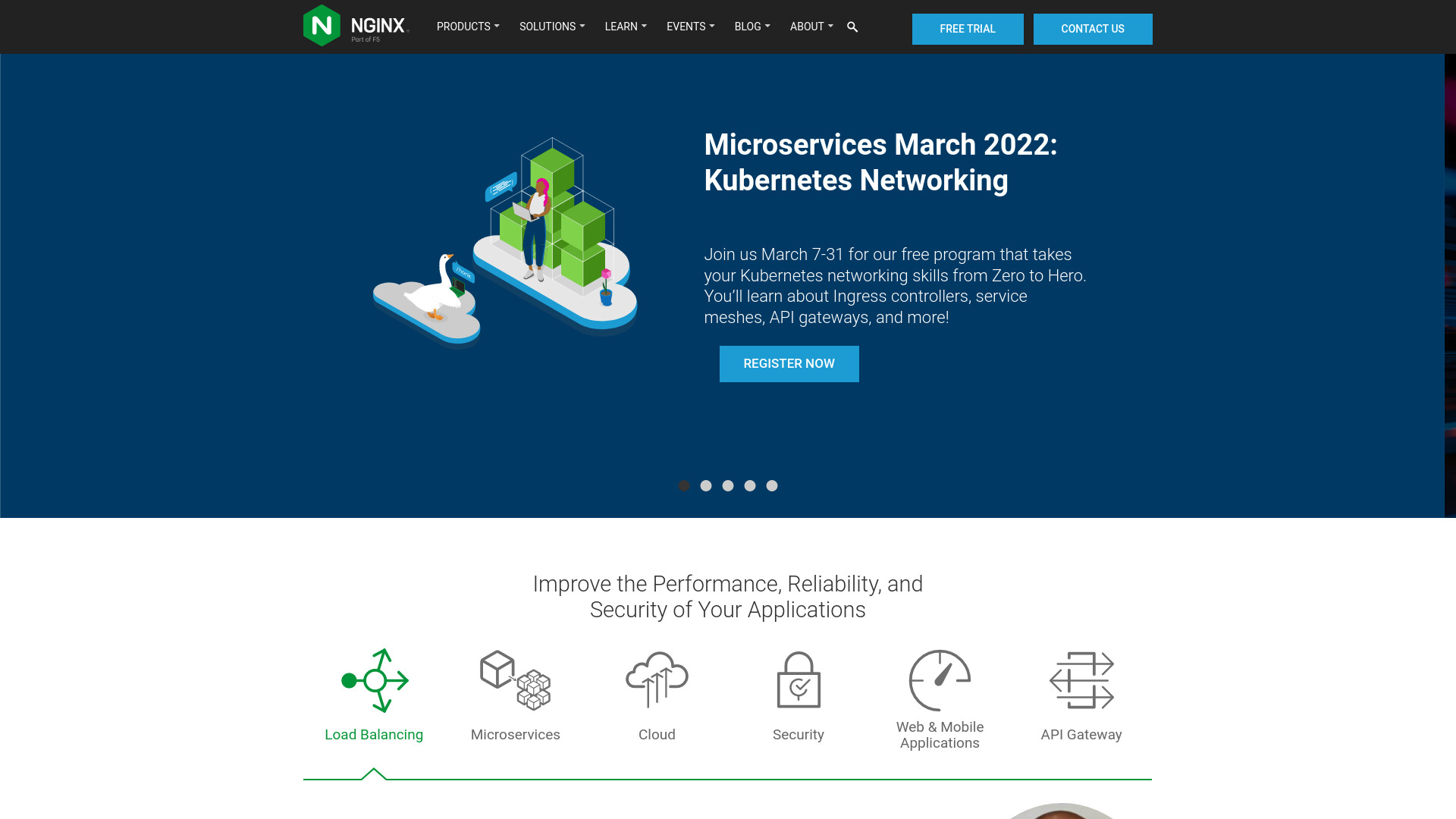Click the Contact Us button

1093,29
